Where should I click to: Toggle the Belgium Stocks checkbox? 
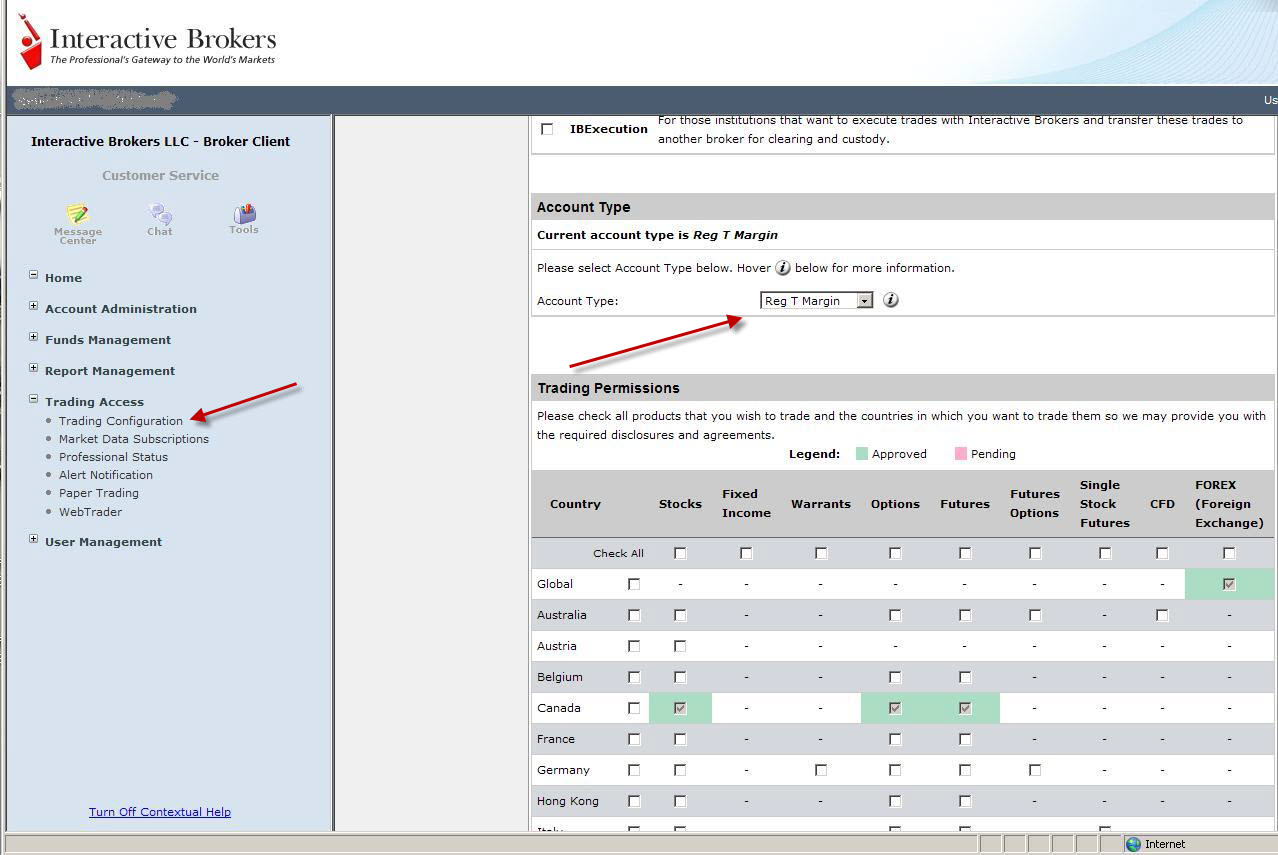[x=680, y=677]
